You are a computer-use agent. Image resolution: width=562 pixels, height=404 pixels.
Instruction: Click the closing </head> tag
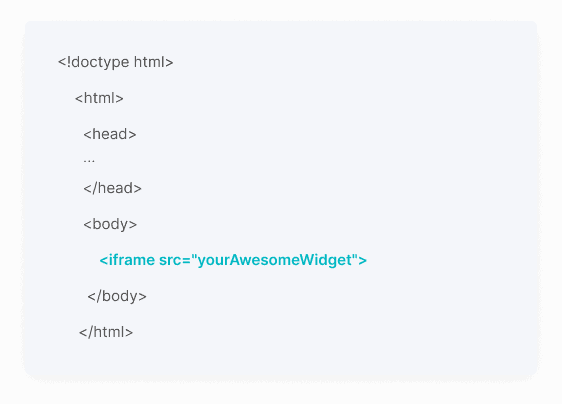point(113,188)
